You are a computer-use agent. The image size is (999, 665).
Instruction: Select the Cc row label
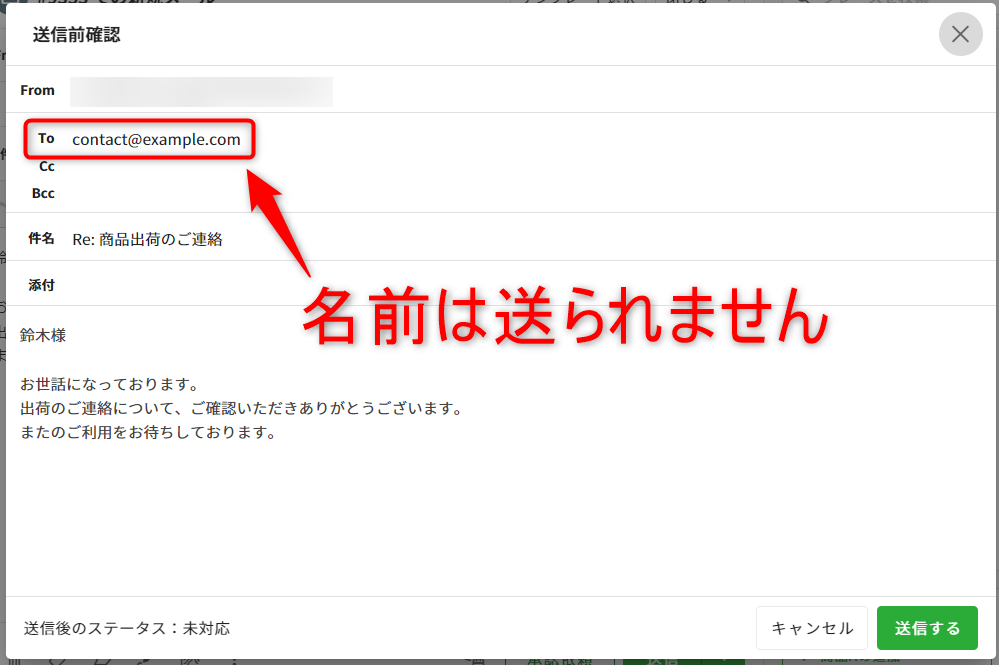[x=47, y=167]
